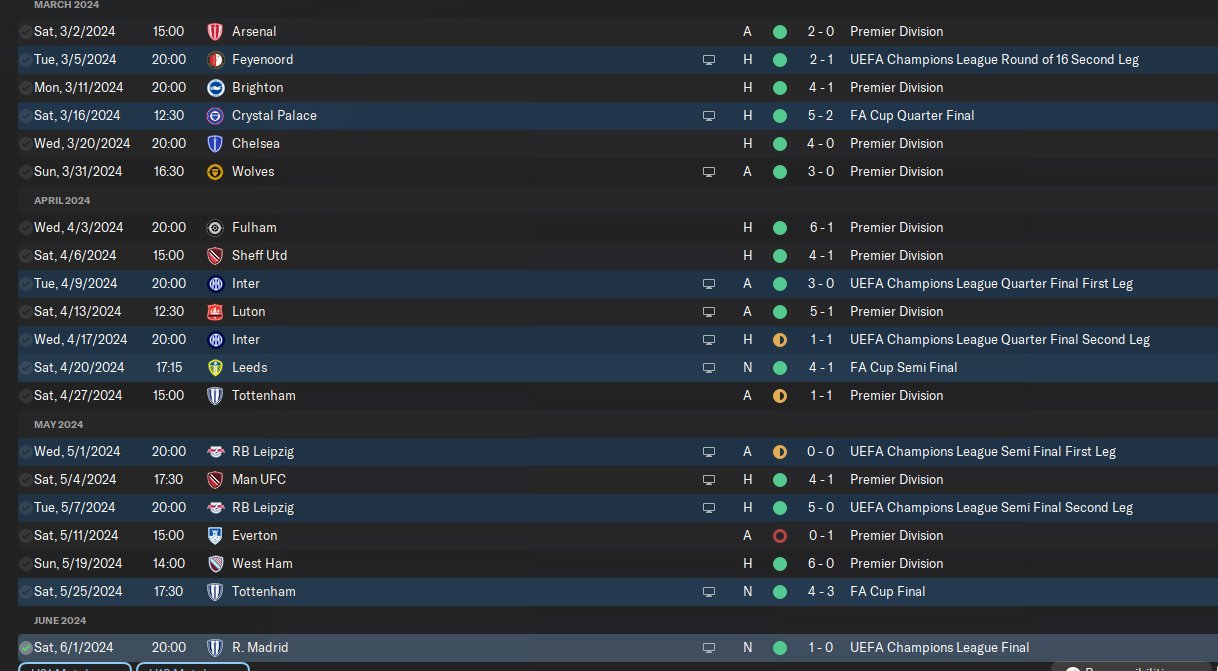Click the Feyenoord club crest
Image resolution: width=1218 pixels, height=671 pixels.
tap(214, 60)
